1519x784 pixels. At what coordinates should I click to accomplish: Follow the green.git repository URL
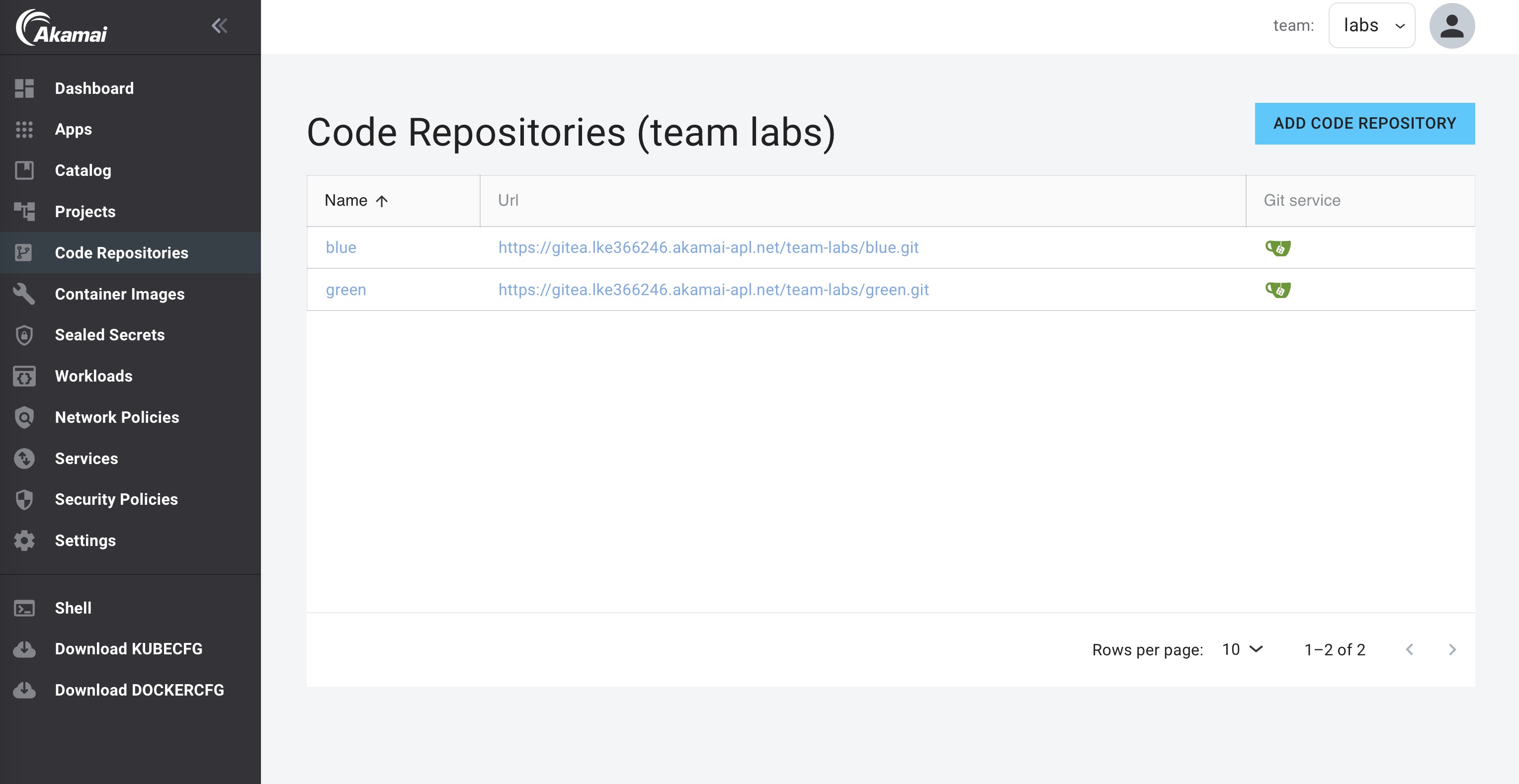click(713, 290)
